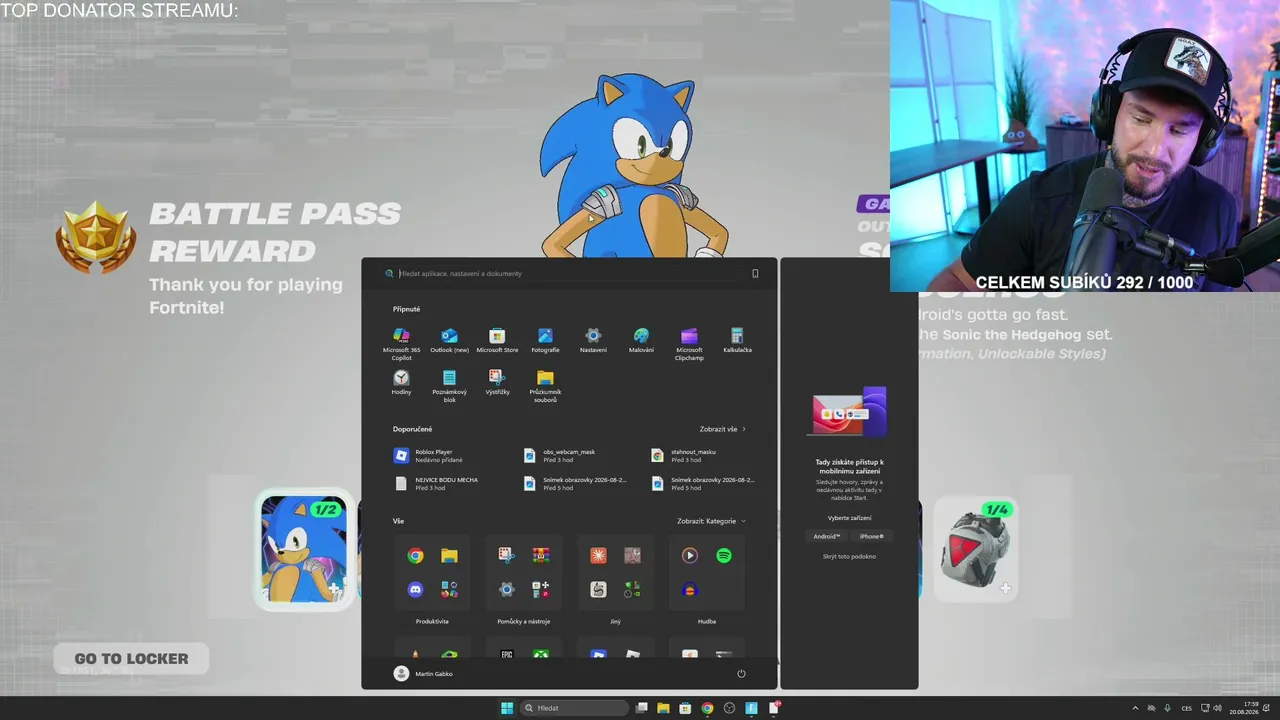
Task: Click the CES keyboard language indicator
Action: point(1187,708)
